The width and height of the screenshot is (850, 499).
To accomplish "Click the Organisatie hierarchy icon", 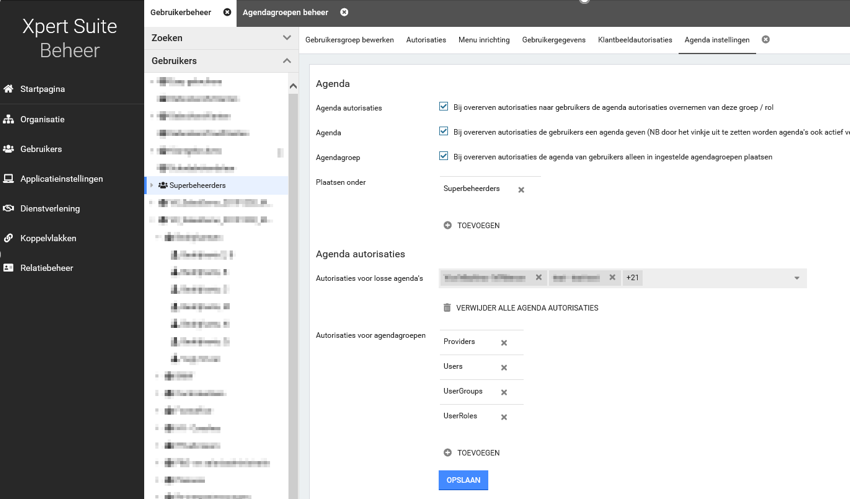I will [9, 119].
